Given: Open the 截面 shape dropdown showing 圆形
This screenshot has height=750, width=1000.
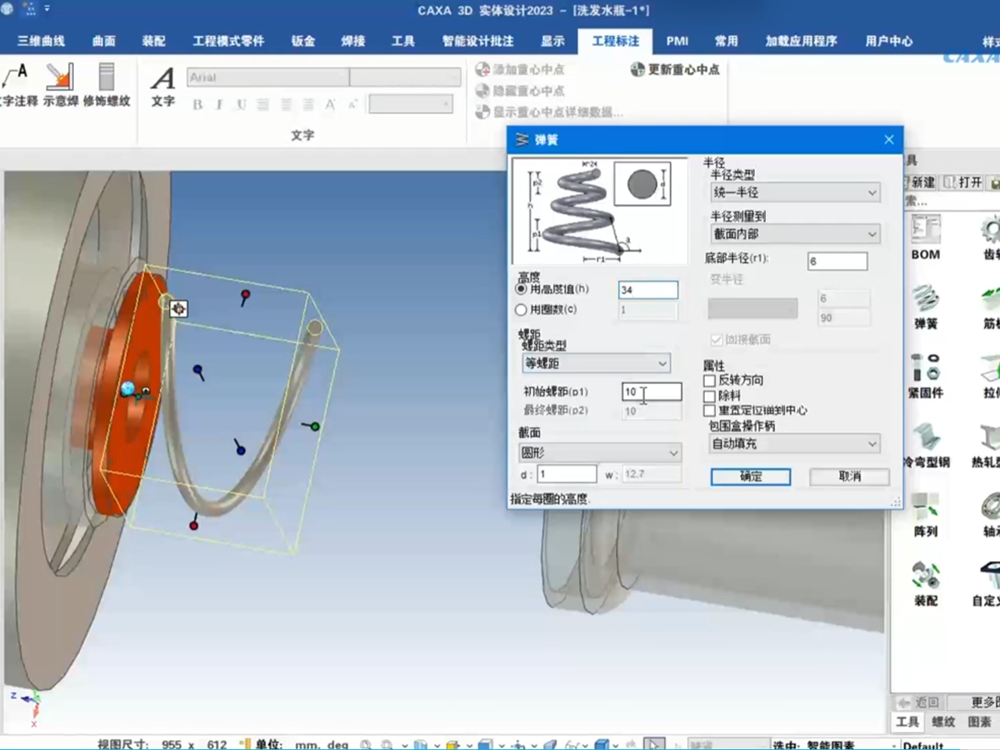Looking at the screenshot, I should point(600,453).
